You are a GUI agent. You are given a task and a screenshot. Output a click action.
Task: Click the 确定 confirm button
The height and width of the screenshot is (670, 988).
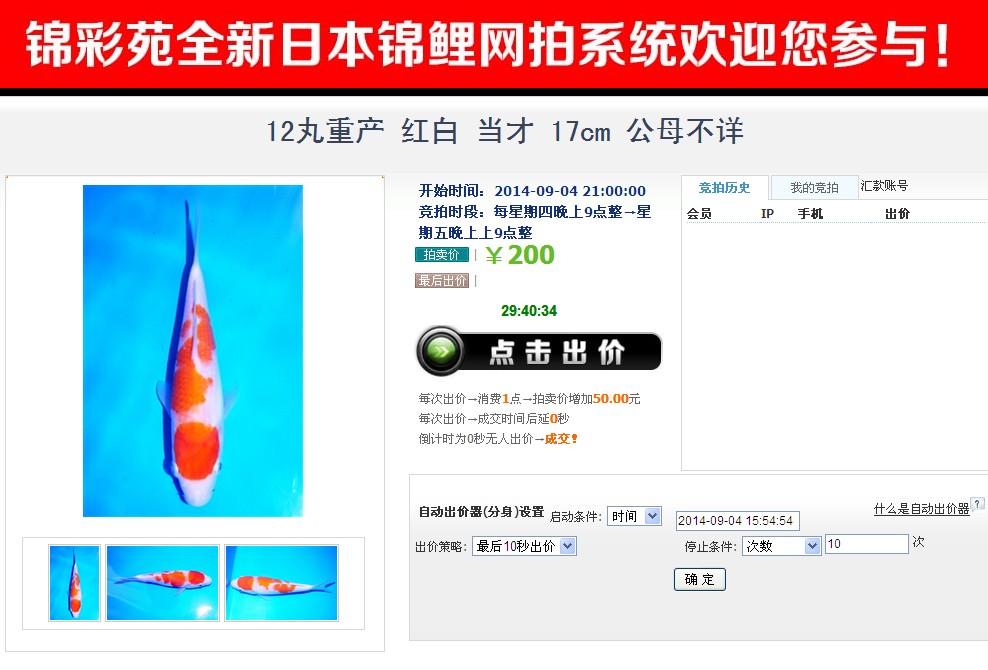tap(699, 579)
